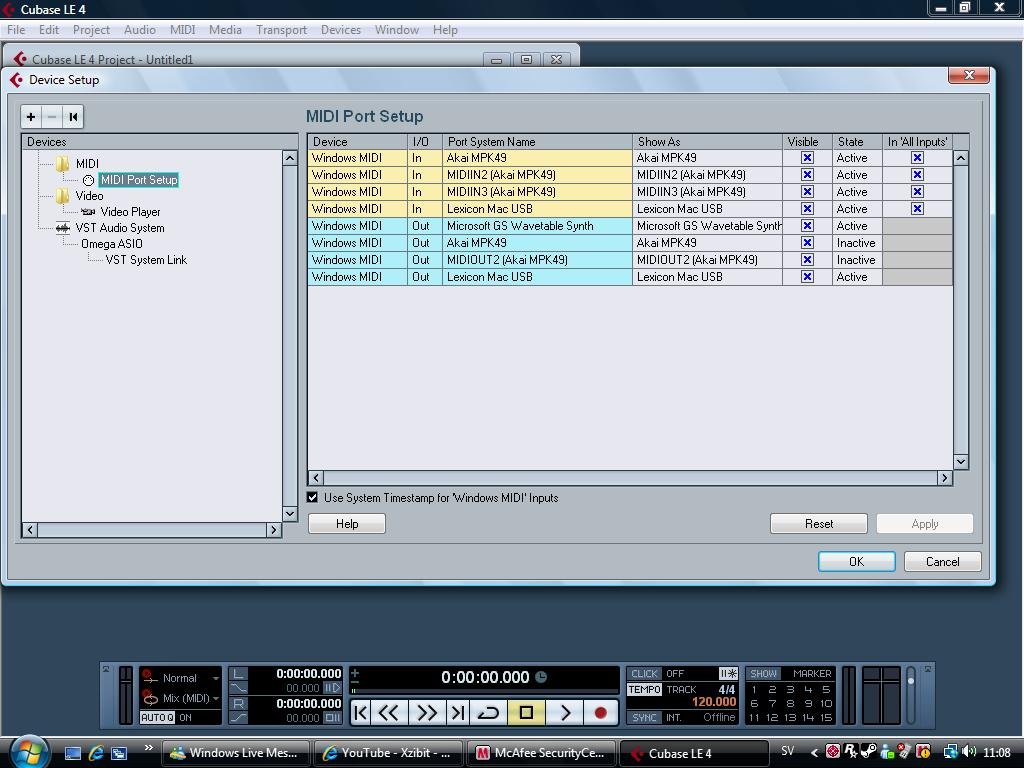The height and width of the screenshot is (768, 1024).
Task: Confirm the dialog with OK
Action: tap(856, 562)
